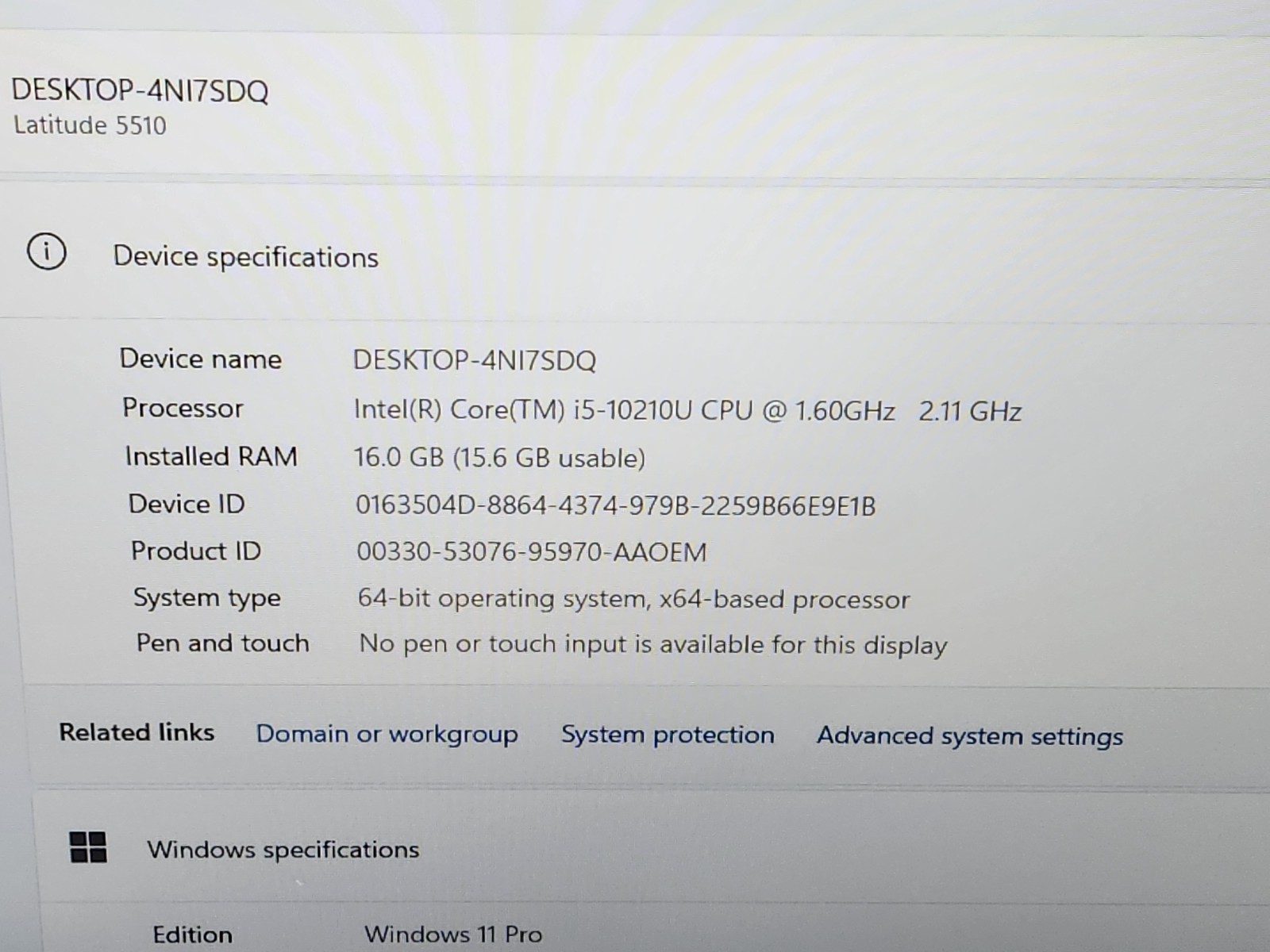Click the Processor label
1270x952 pixels.
183,408
